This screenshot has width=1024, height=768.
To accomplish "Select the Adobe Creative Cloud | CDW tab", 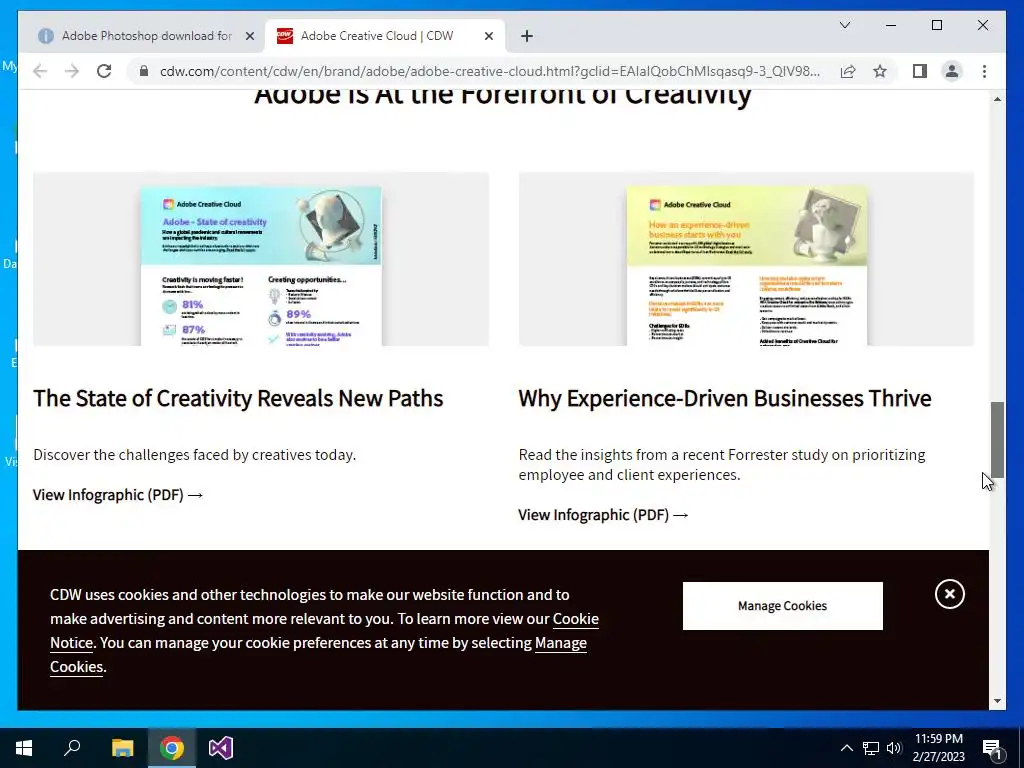I will tap(385, 36).
